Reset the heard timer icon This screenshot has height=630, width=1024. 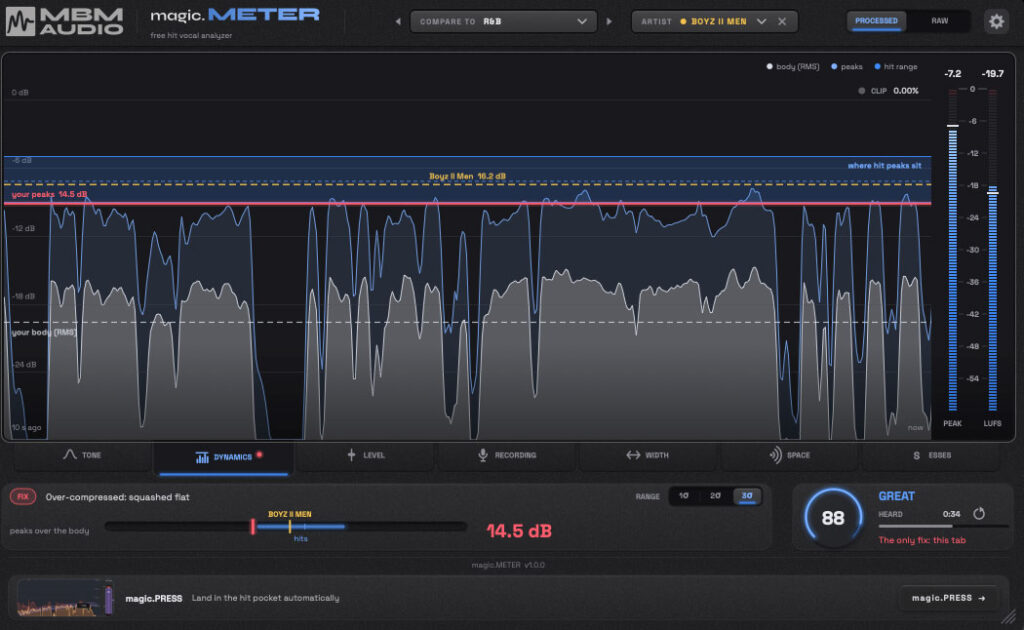978,514
